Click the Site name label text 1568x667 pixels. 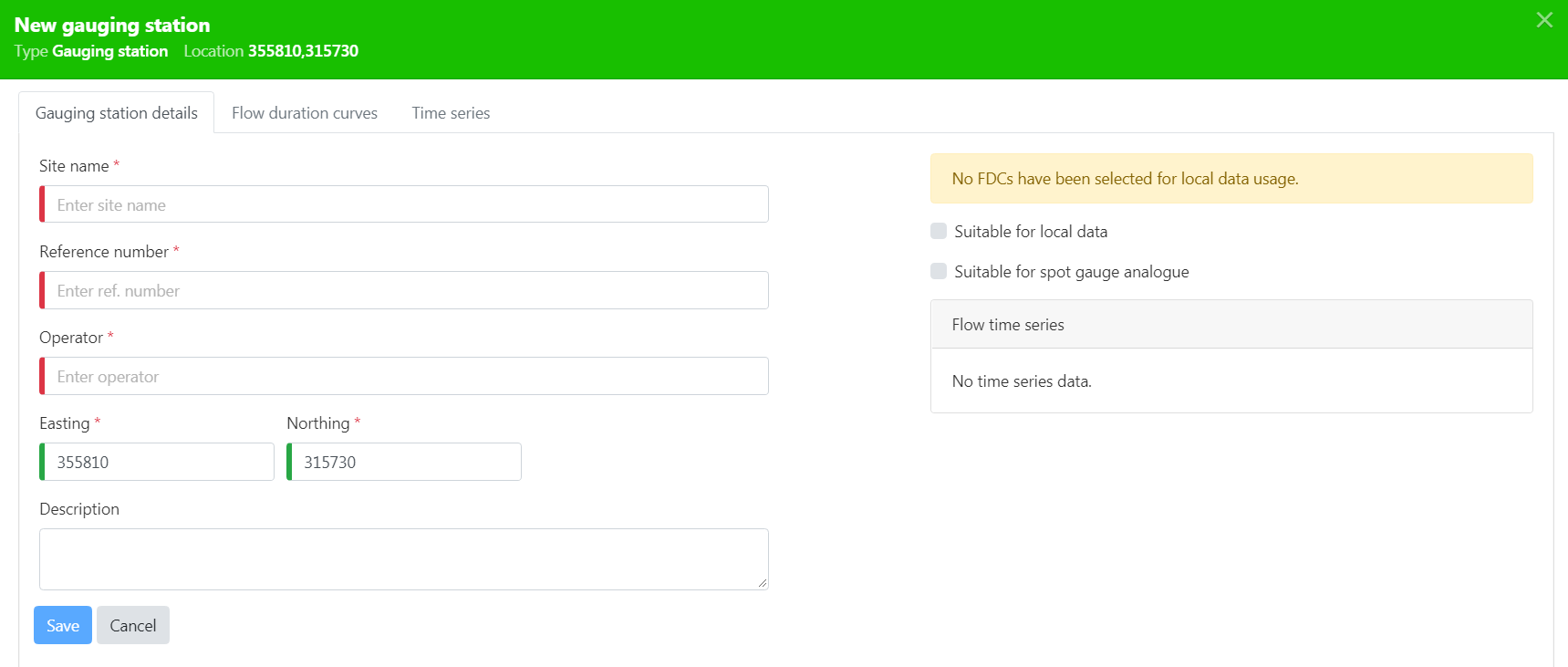(74, 166)
